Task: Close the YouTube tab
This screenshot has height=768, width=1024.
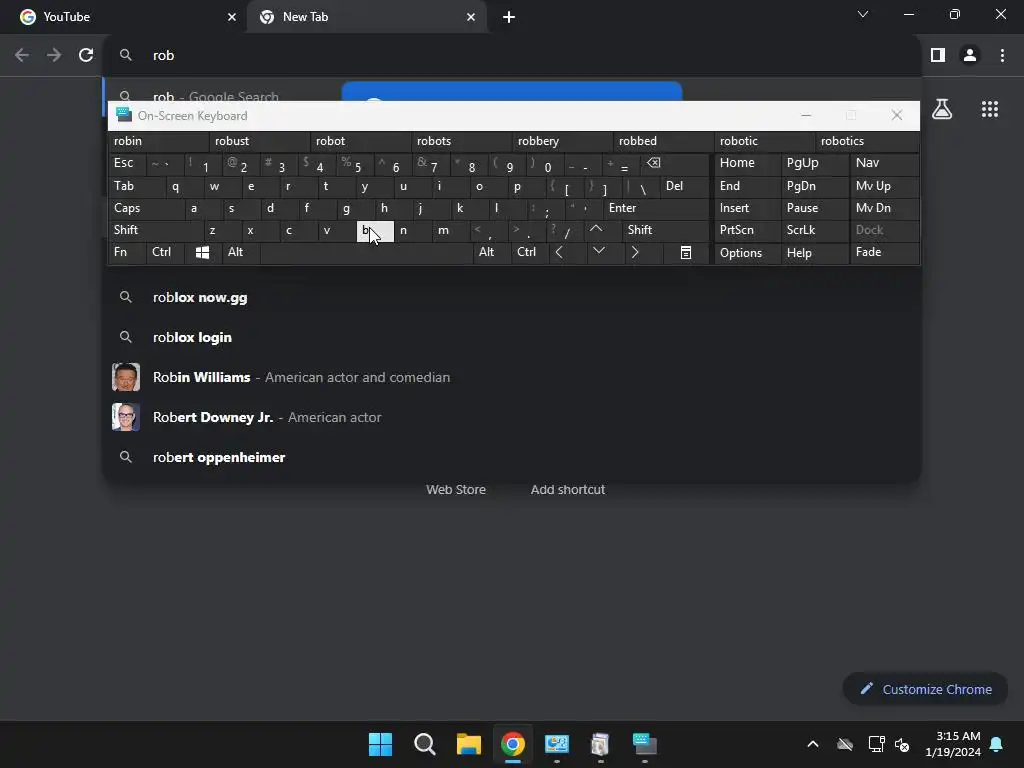Action: click(x=232, y=17)
